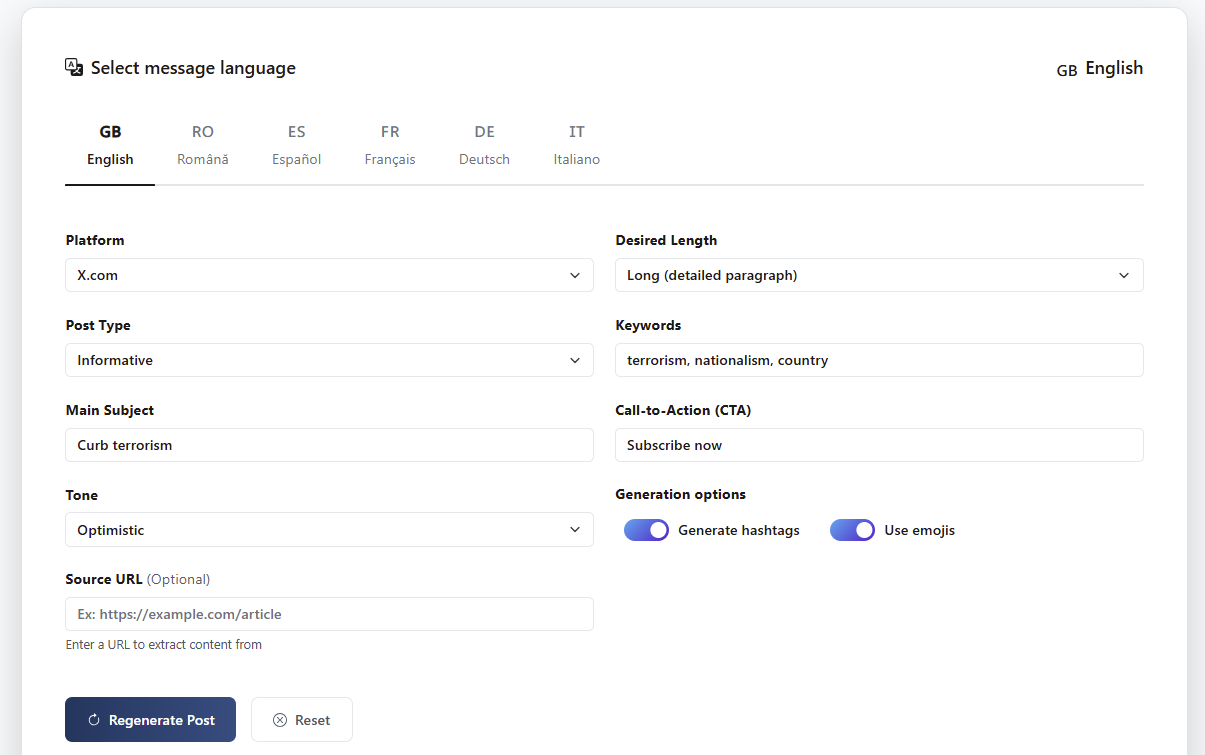The width and height of the screenshot is (1205, 755).
Task: Click the Source URL input box
Action: [x=329, y=614]
